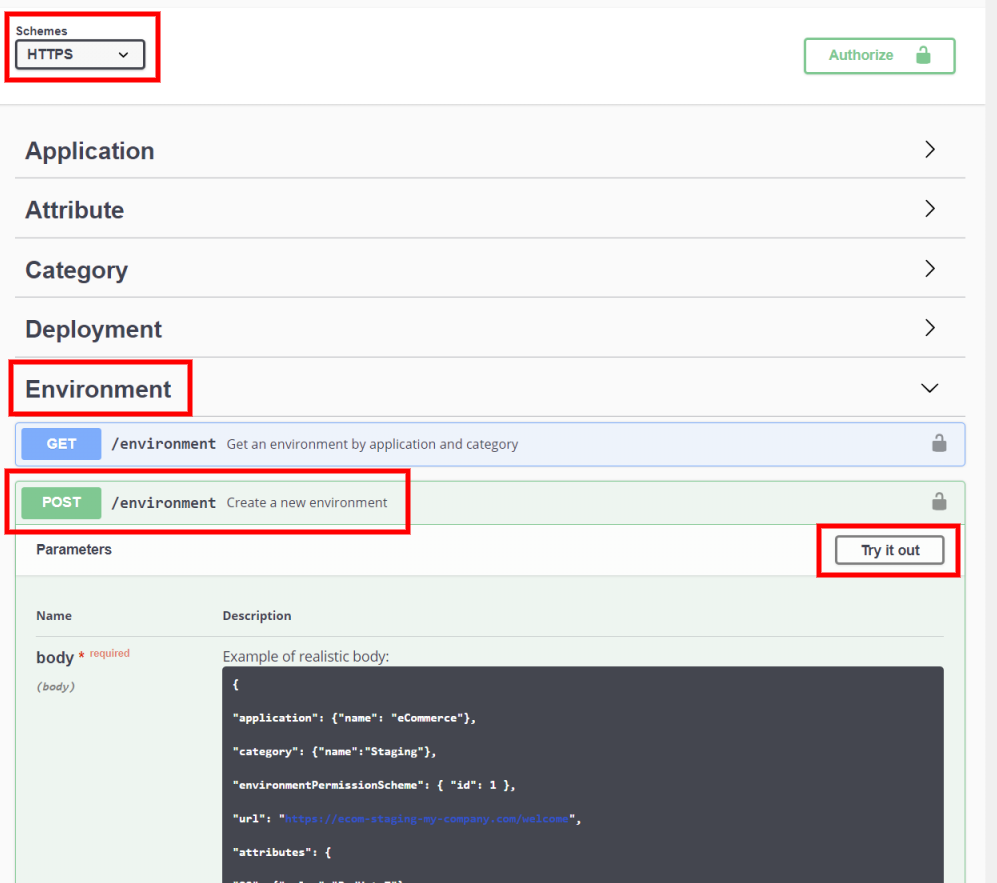Image resolution: width=997 pixels, height=883 pixels.
Task: Expand the Attribute section using its chevron
Action: pos(929,209)
